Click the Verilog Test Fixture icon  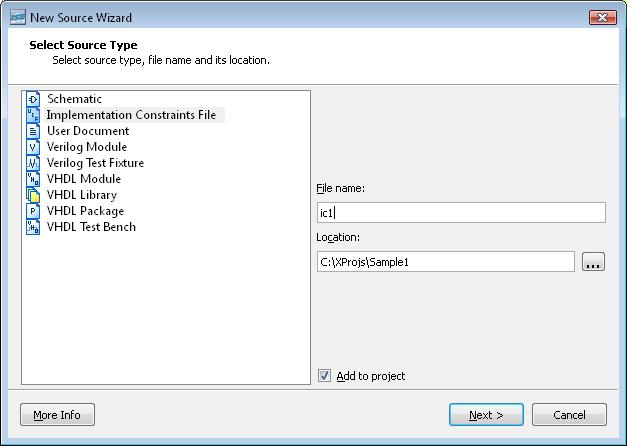[x=33, y=163]
